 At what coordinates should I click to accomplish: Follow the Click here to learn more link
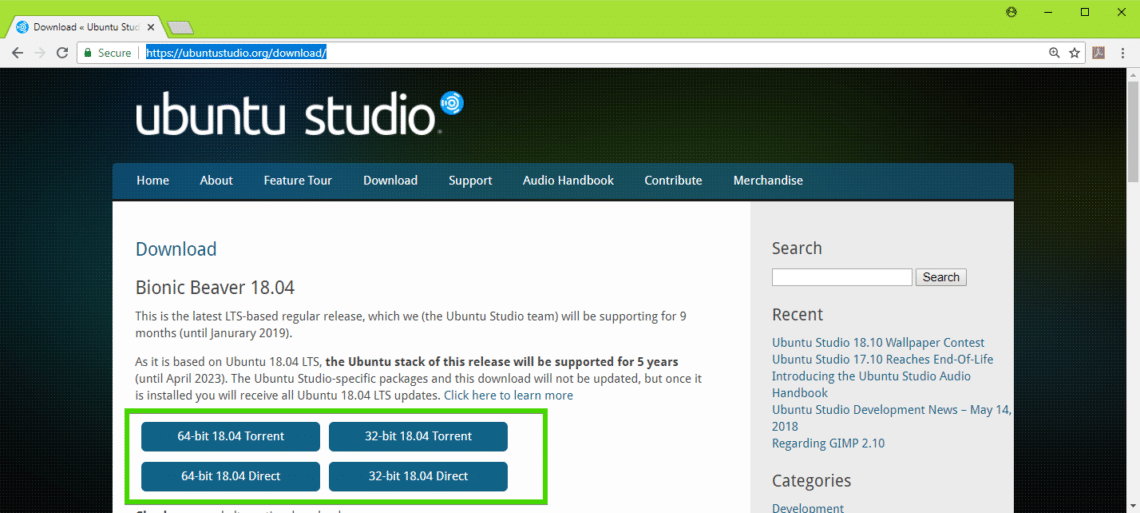click(x=508, y=396)
